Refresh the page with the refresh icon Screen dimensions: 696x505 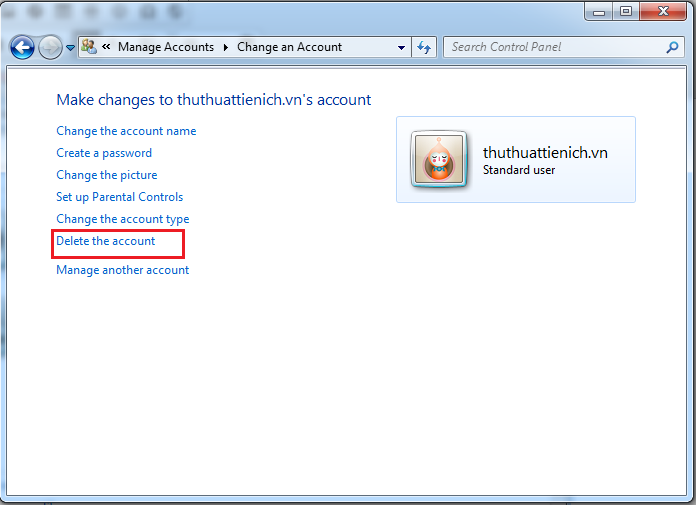click(x=424, y=47)
